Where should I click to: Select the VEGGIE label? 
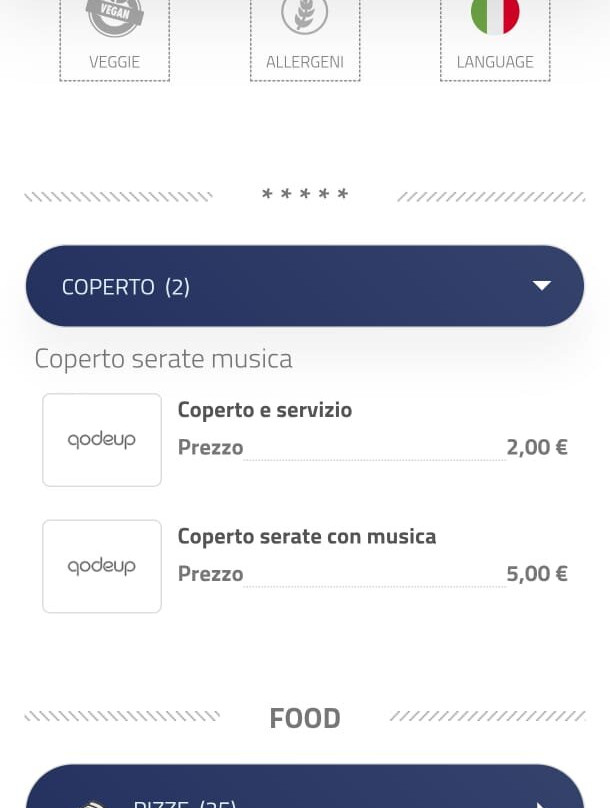pos(114,62)
